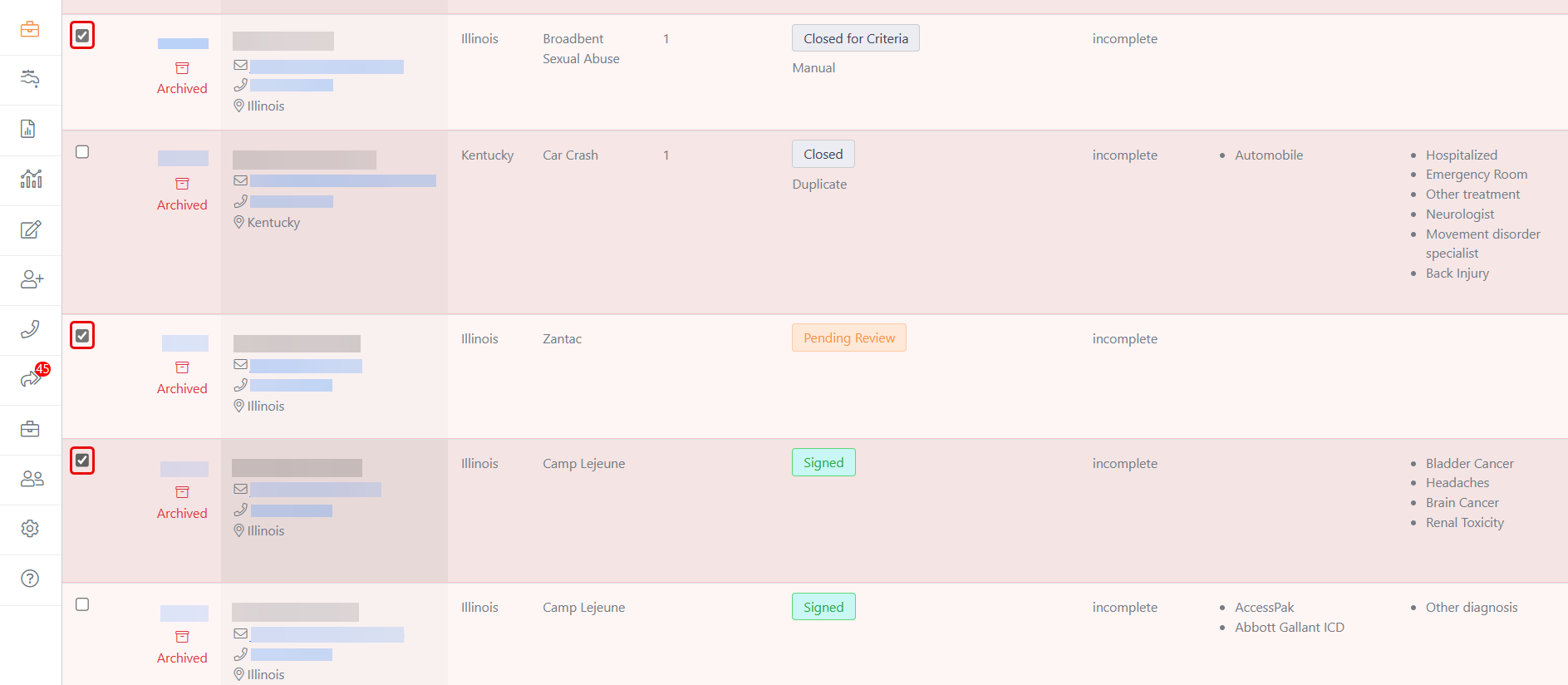Uncheck the Zantac row checkbox

pos(82,336)
